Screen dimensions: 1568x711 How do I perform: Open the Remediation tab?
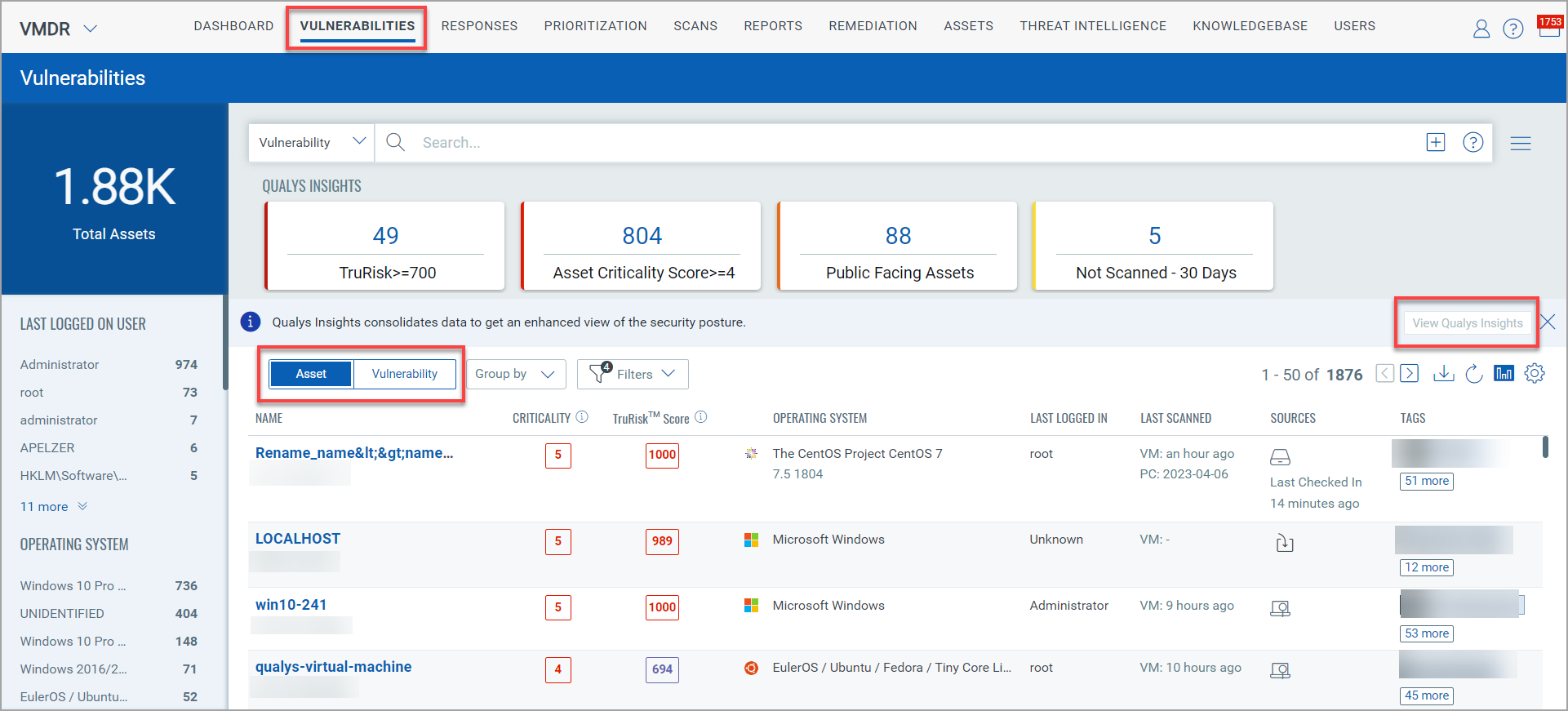873,26
